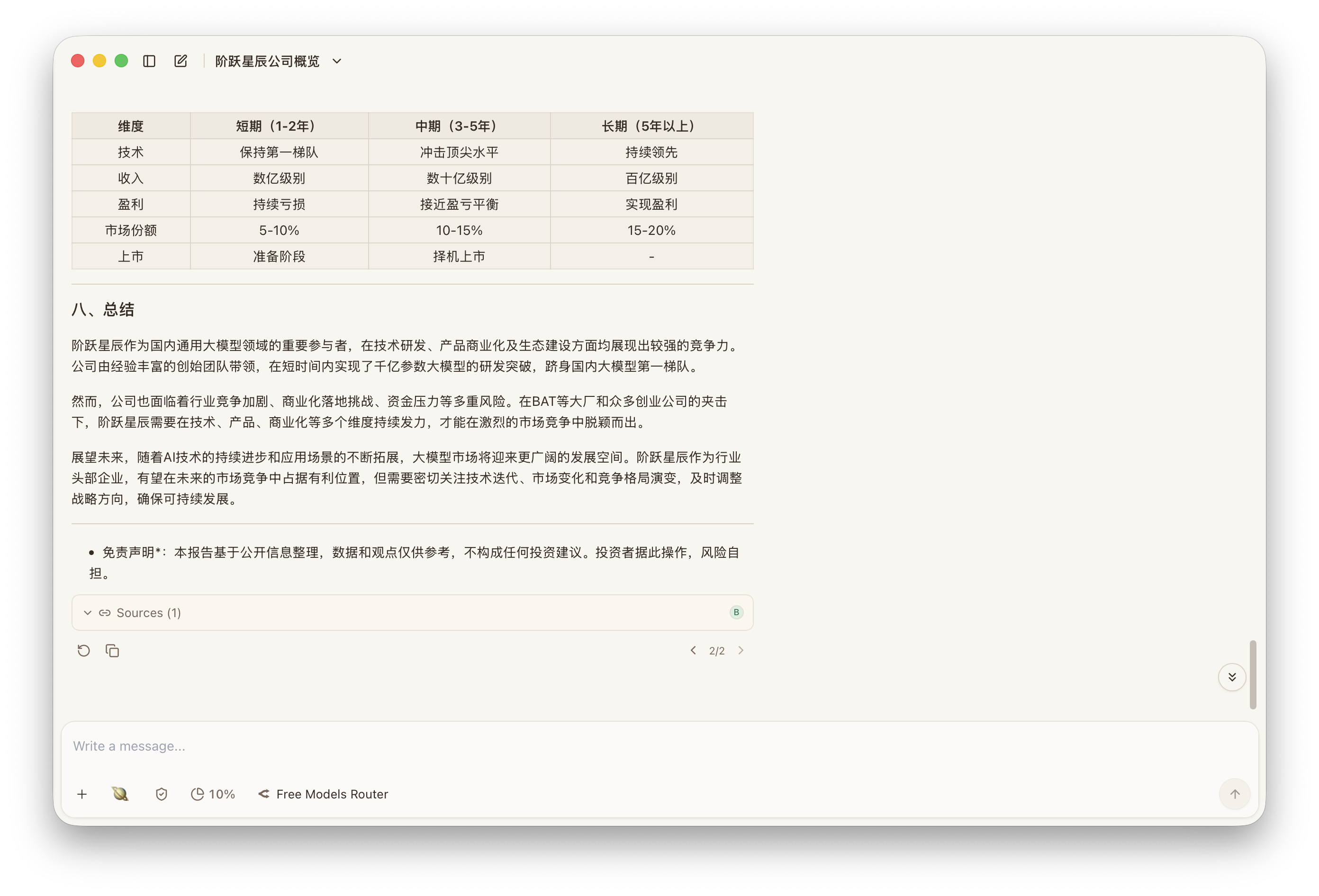Viewport: 1319px width, 896px height.
Task: Toggle the sidebar panel icon
Action: (x=149, y=61)
